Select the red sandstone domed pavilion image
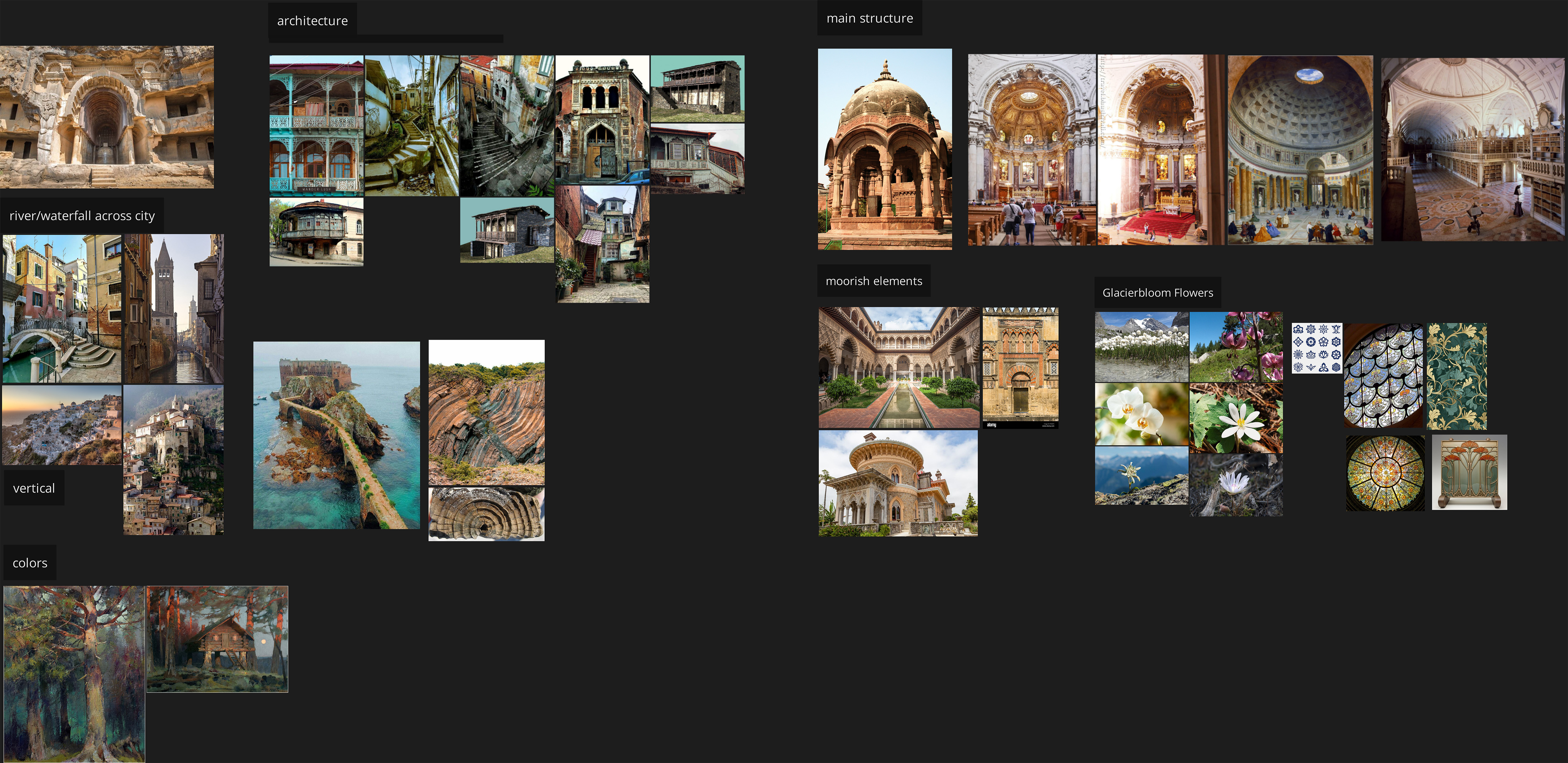1568x763 pixels. 885,149
